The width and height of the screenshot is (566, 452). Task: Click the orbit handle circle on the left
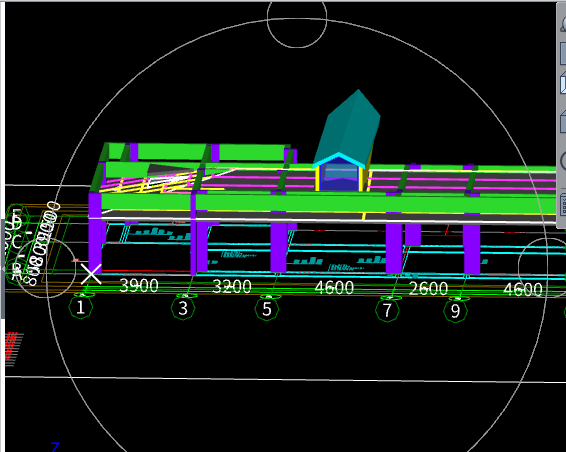(46, 268)
